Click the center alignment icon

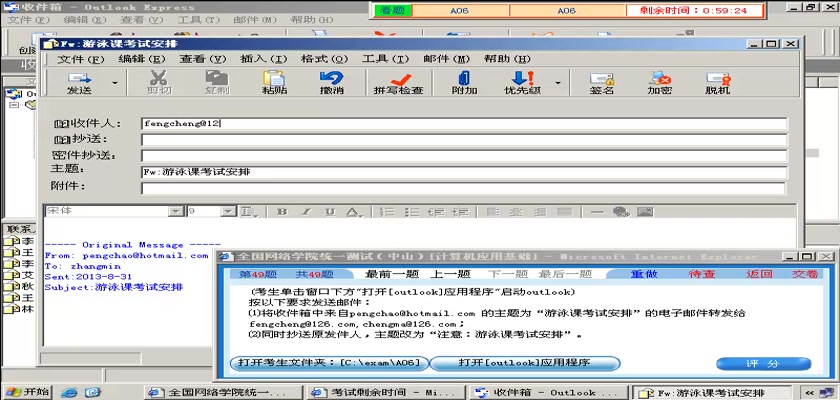(516, 212)
